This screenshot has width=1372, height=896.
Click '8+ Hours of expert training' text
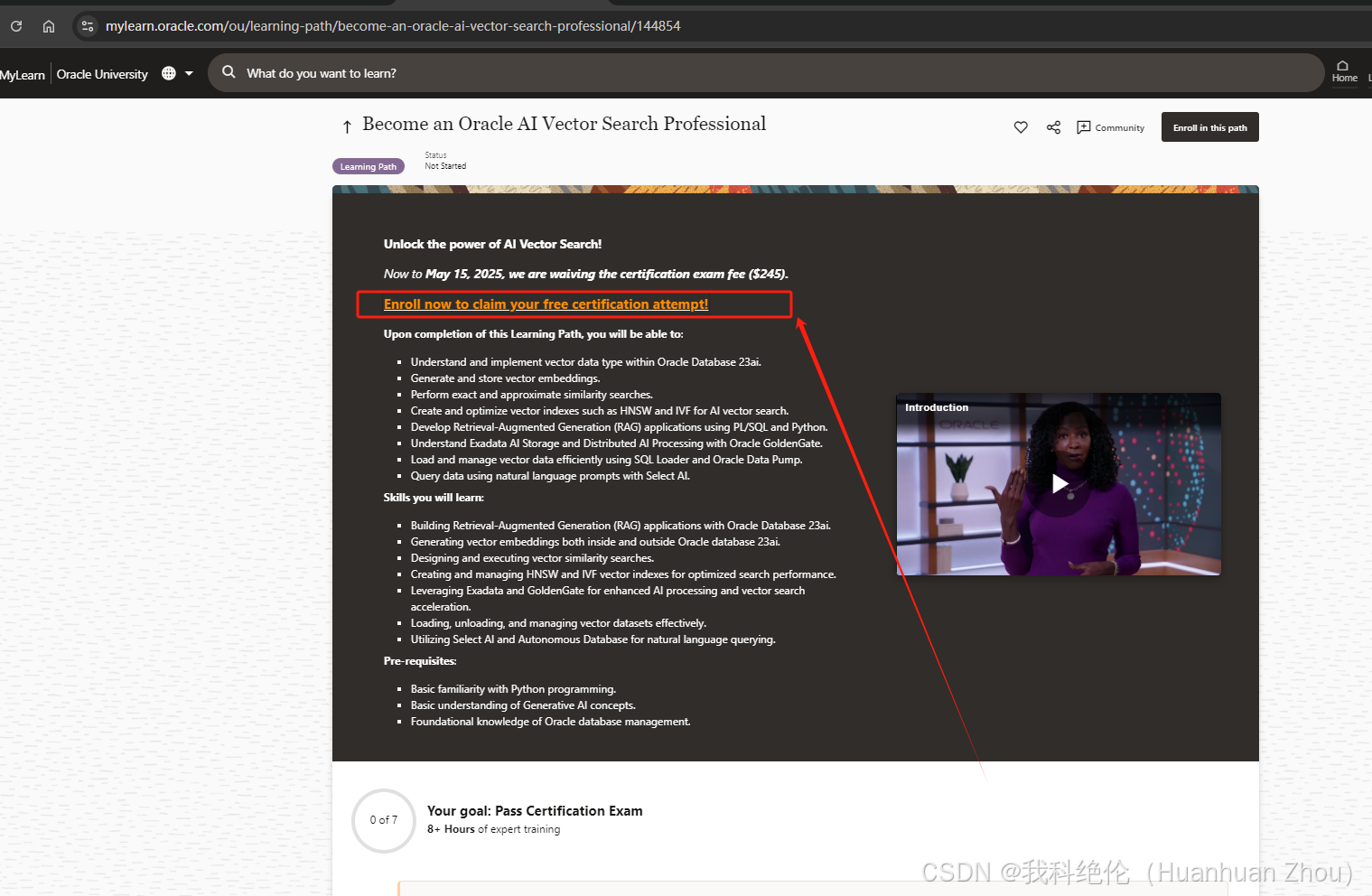[493, 829]
